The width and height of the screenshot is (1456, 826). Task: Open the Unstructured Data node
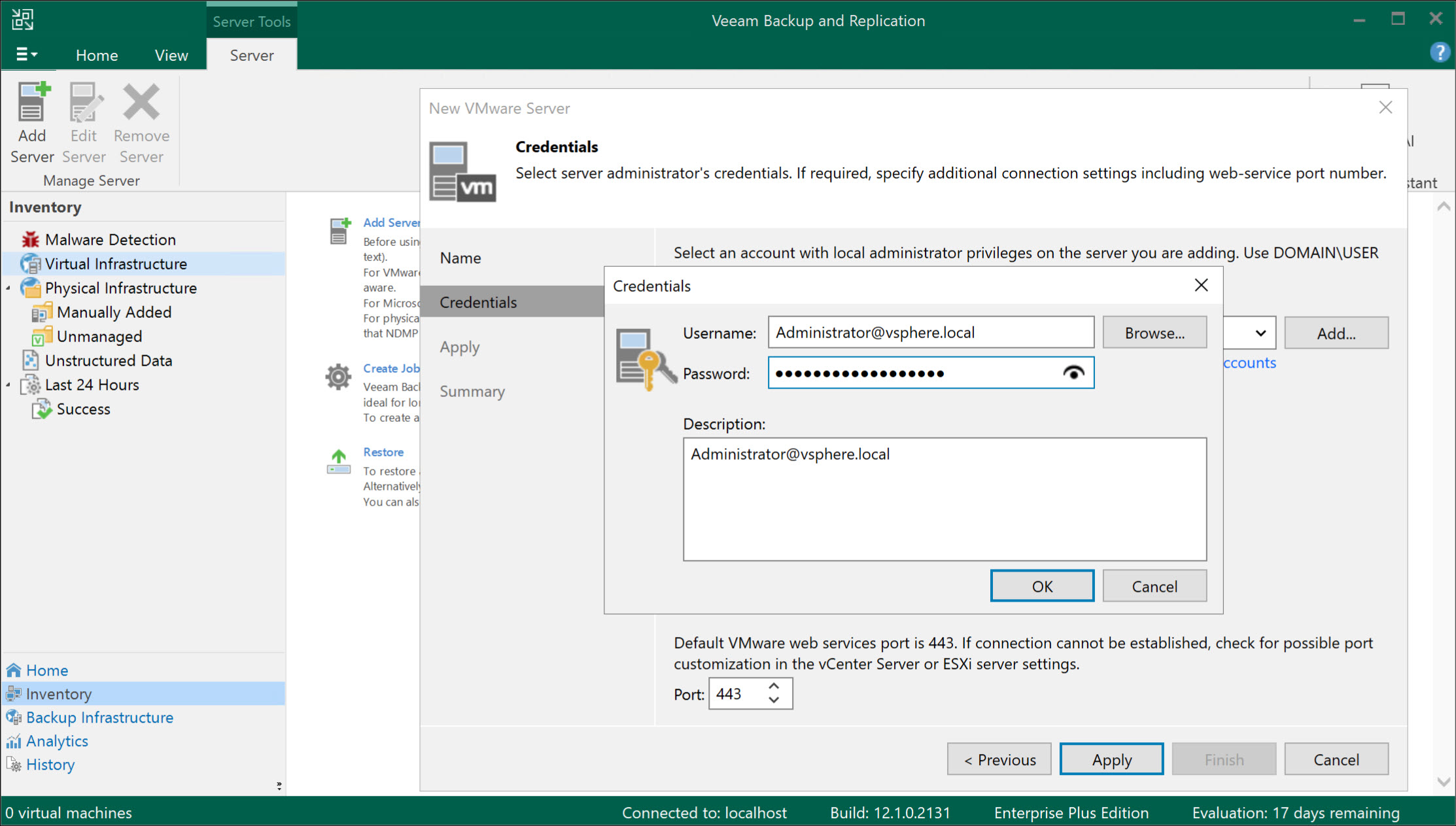[x=108, y=360]
